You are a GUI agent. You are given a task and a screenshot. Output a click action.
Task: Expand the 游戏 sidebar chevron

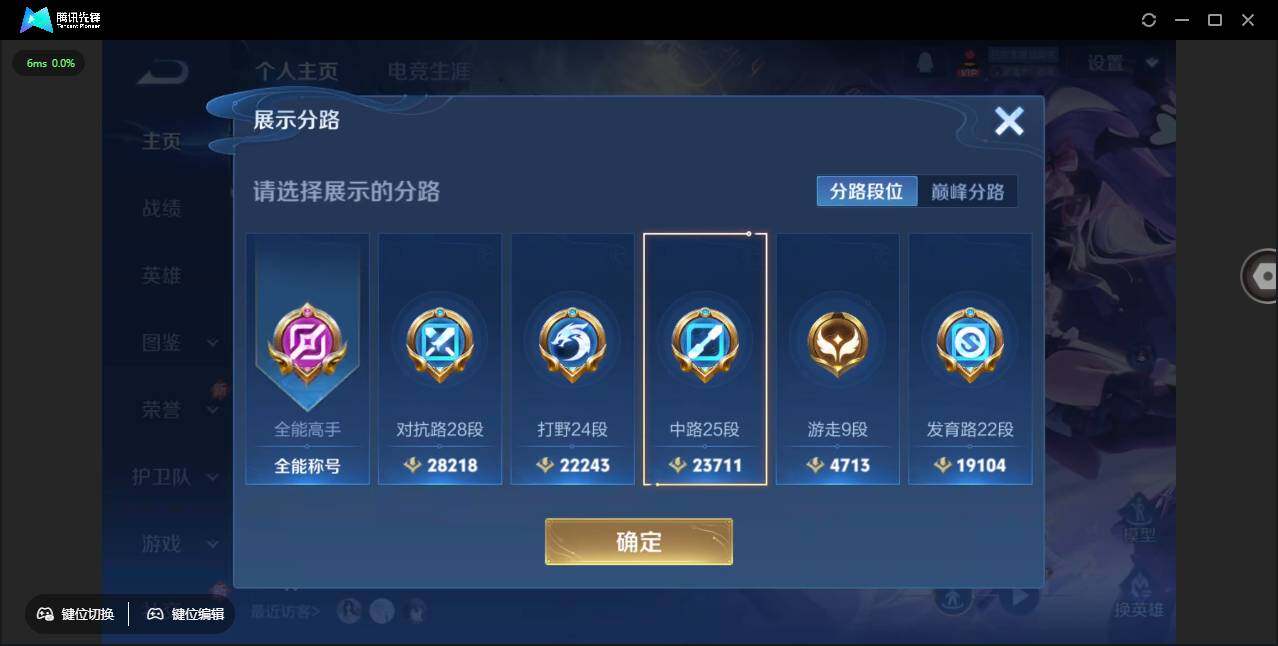(212, 545)
